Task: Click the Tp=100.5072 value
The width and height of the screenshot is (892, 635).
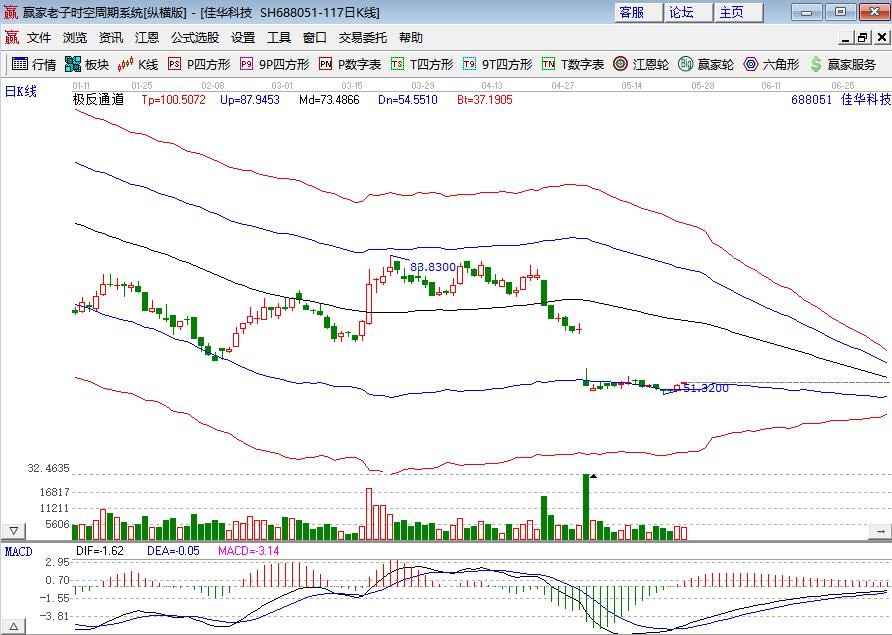Action: tap(174, 100)
